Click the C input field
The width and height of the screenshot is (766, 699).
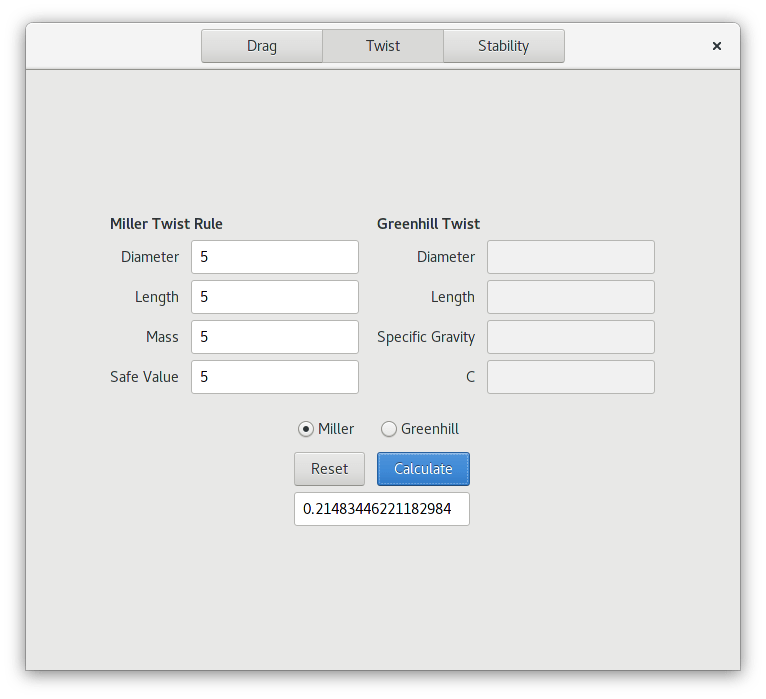pyautogui.click(x=571, y=377)
